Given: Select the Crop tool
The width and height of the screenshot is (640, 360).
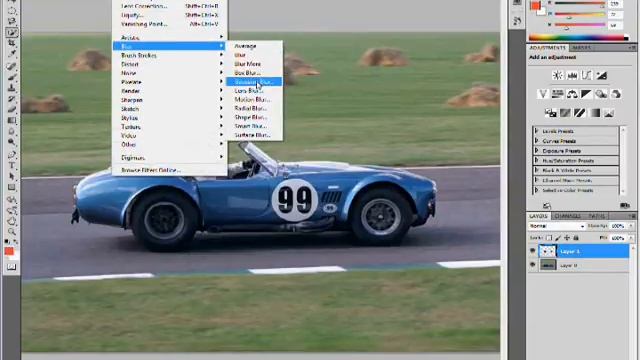Looking at the screenshot, I should point(12,43).
